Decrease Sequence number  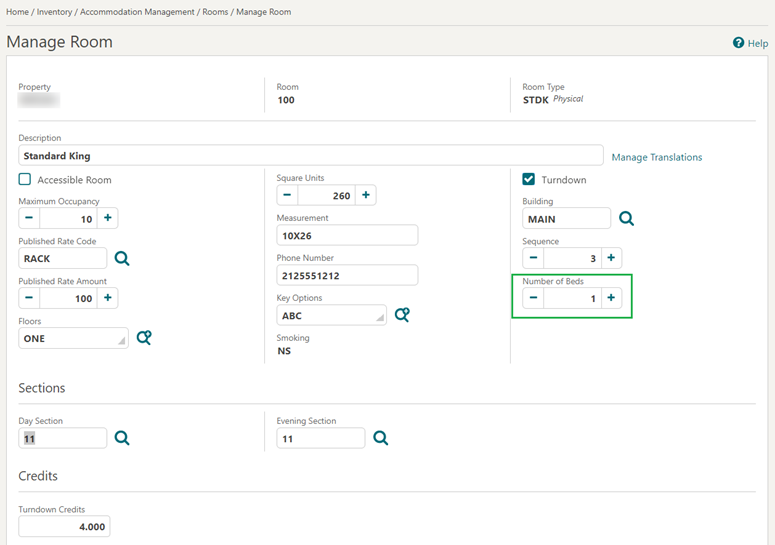pyautogui.click(x=533, y=258)
